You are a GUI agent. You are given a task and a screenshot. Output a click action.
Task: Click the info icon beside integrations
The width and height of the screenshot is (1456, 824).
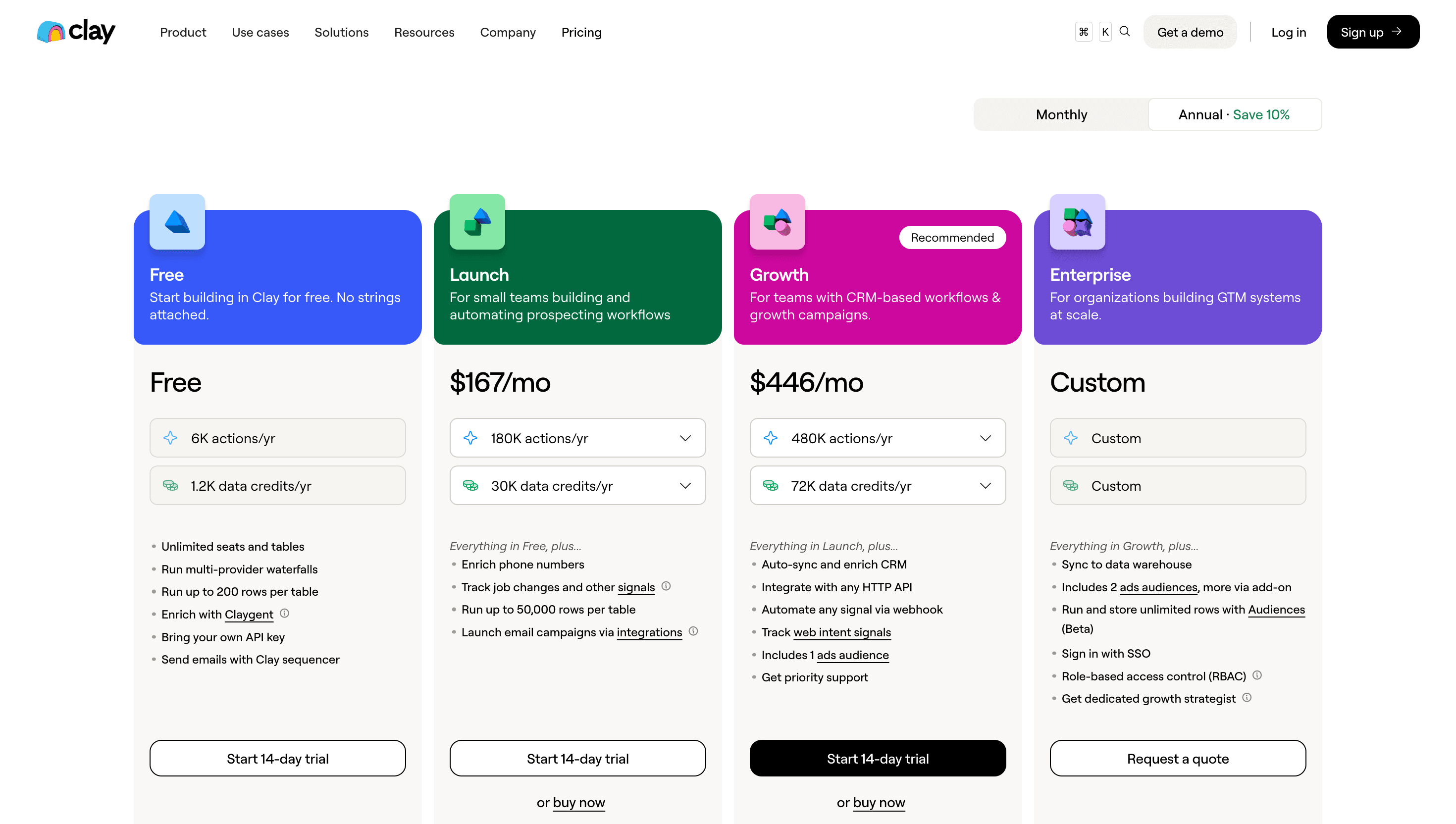click(x=694, y=631)
